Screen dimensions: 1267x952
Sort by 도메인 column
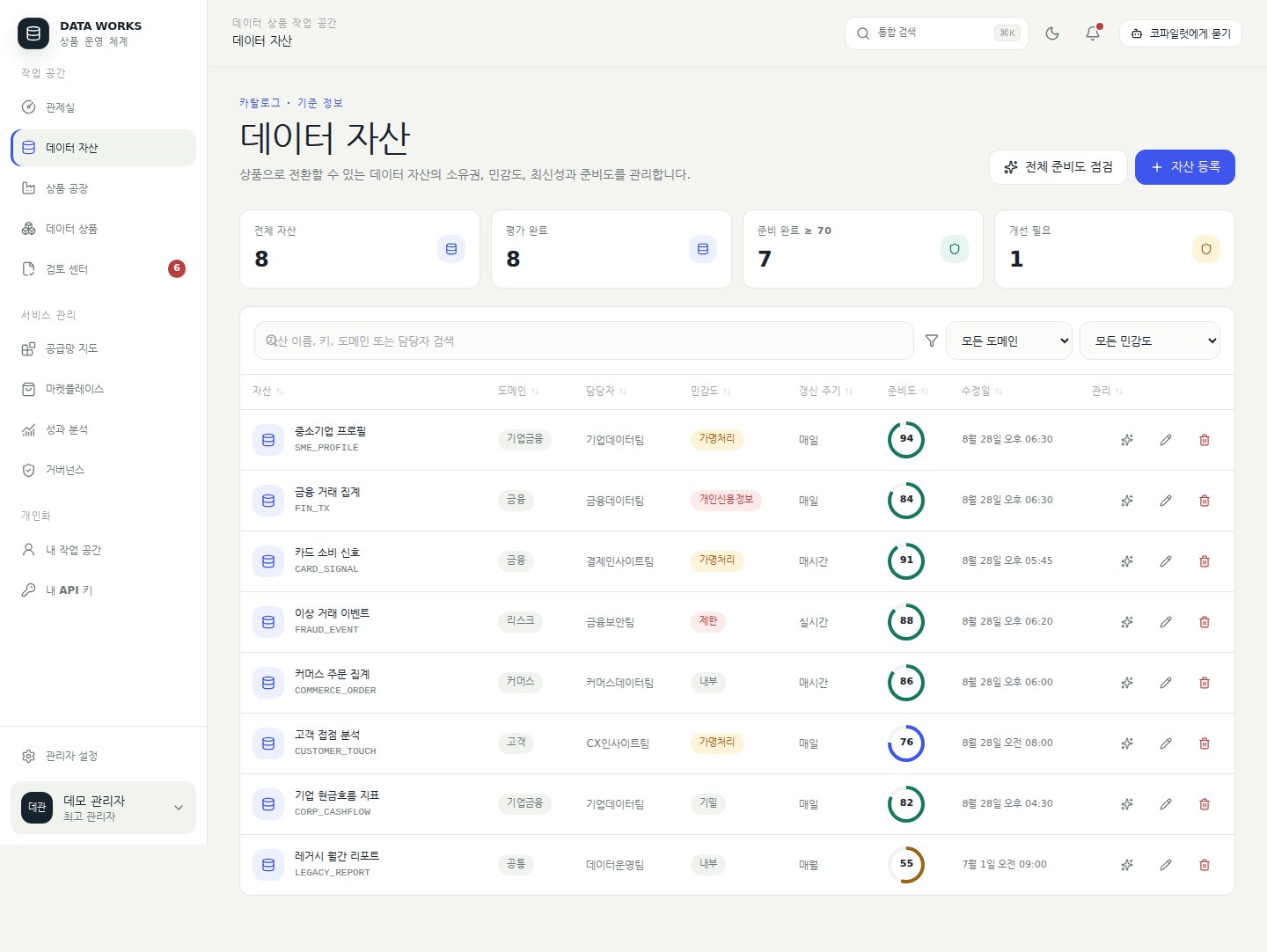click(518, 392)
